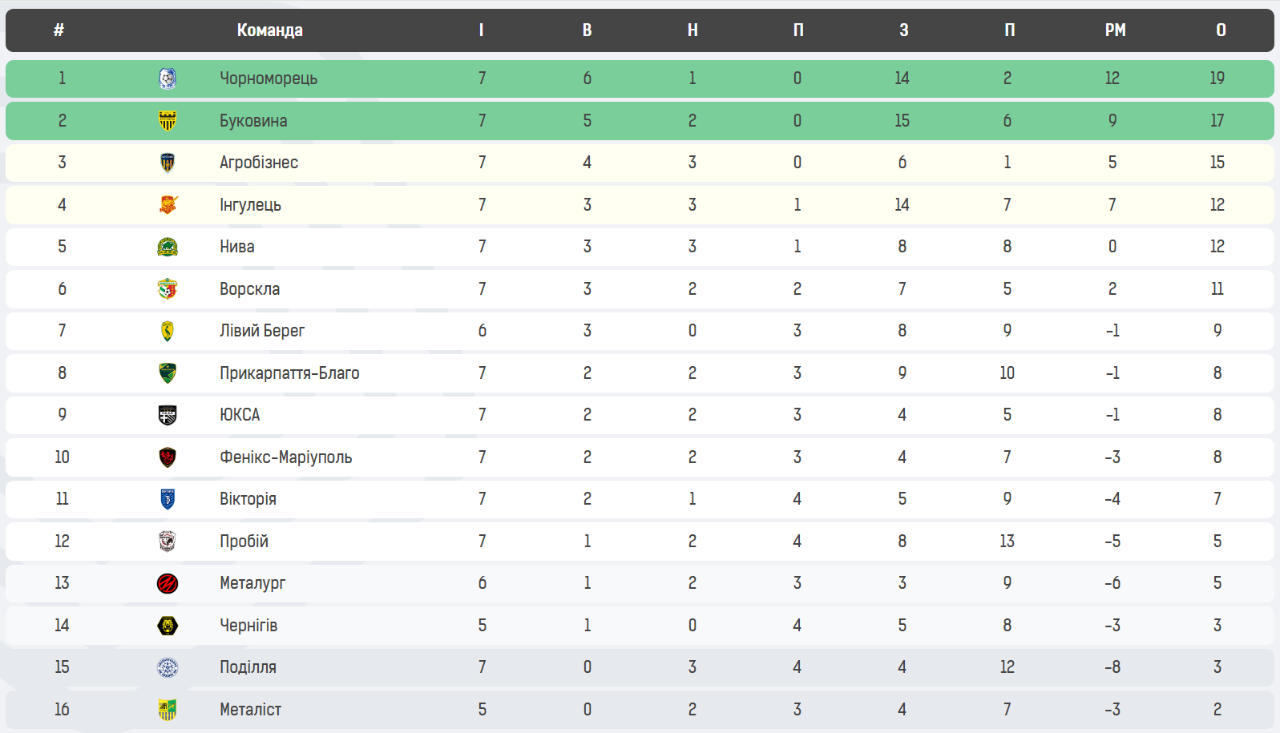This screenshot has height=733, width=1280.
Task: Select the Фенікс-Маріуполь club logo
Action: (x=168, y=457)
